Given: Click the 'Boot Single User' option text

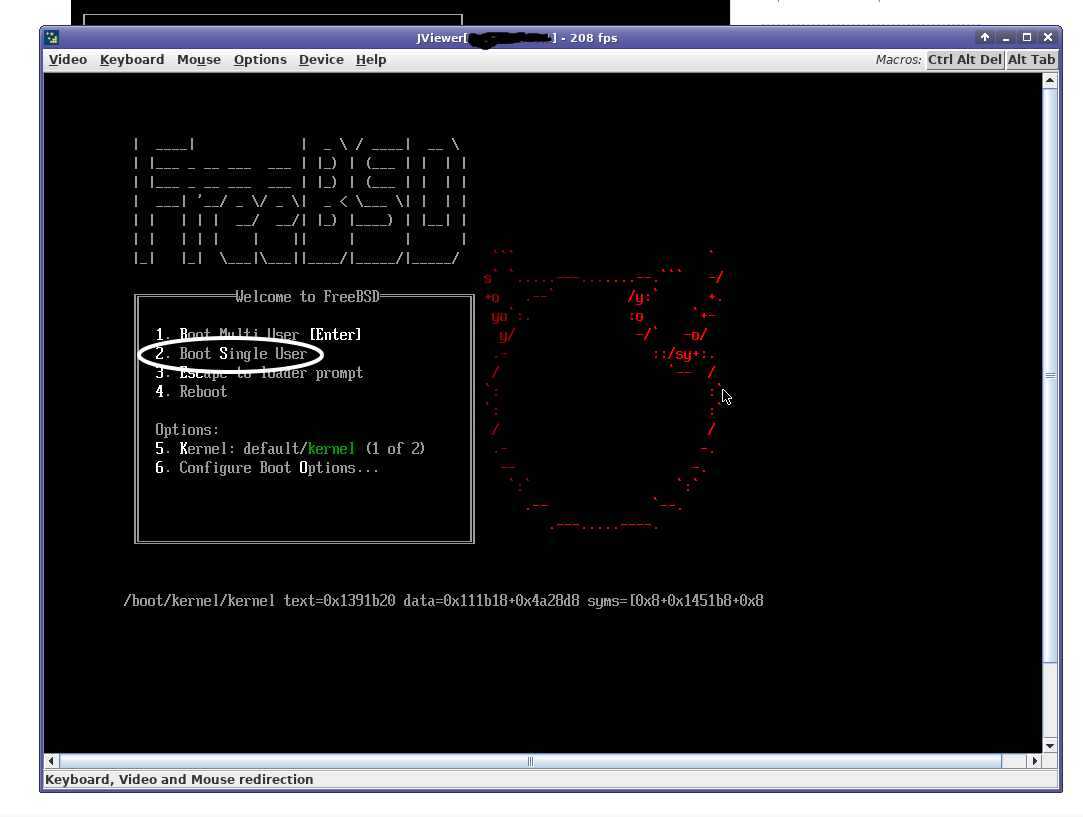Looking at the screenshot, I should coord(243,354).
